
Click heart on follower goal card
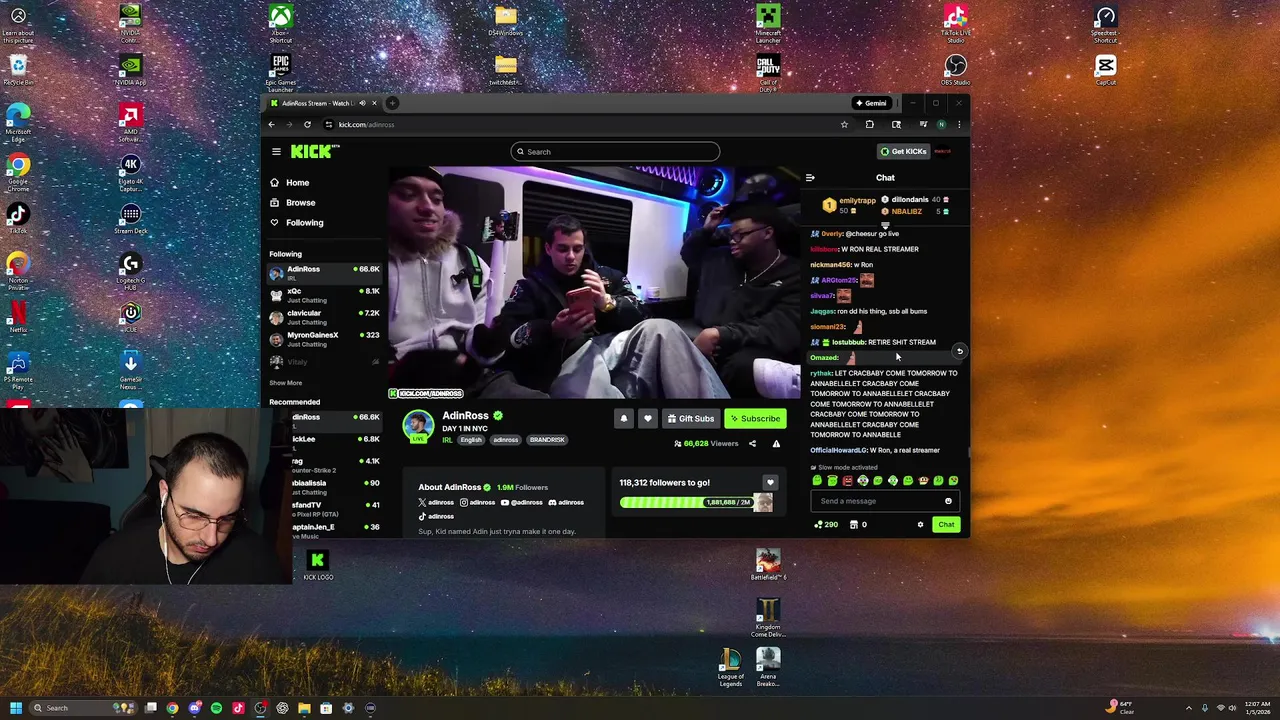(769, 483)
